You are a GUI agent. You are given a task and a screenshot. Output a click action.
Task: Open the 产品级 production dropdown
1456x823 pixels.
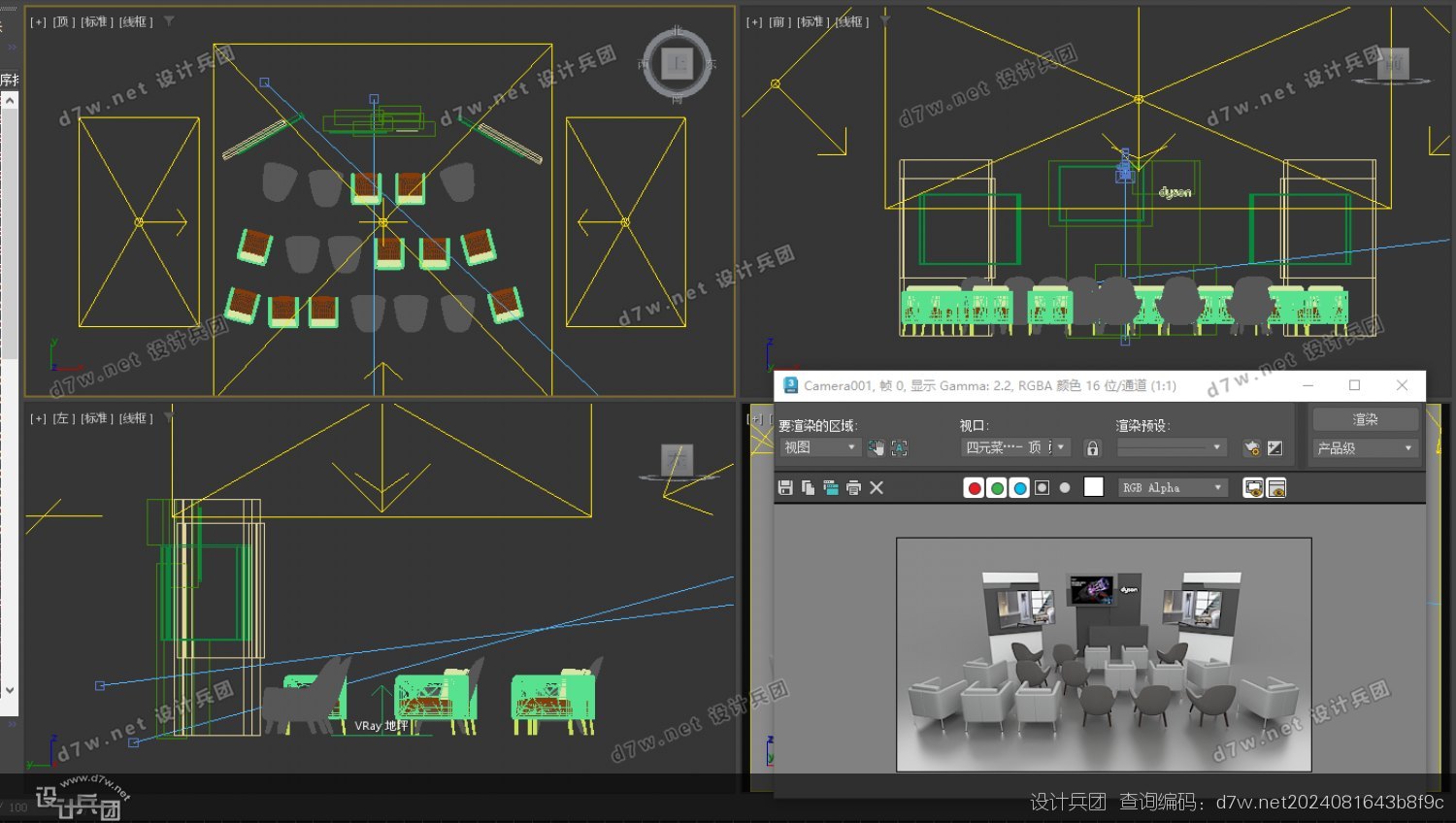(1366, 448)
